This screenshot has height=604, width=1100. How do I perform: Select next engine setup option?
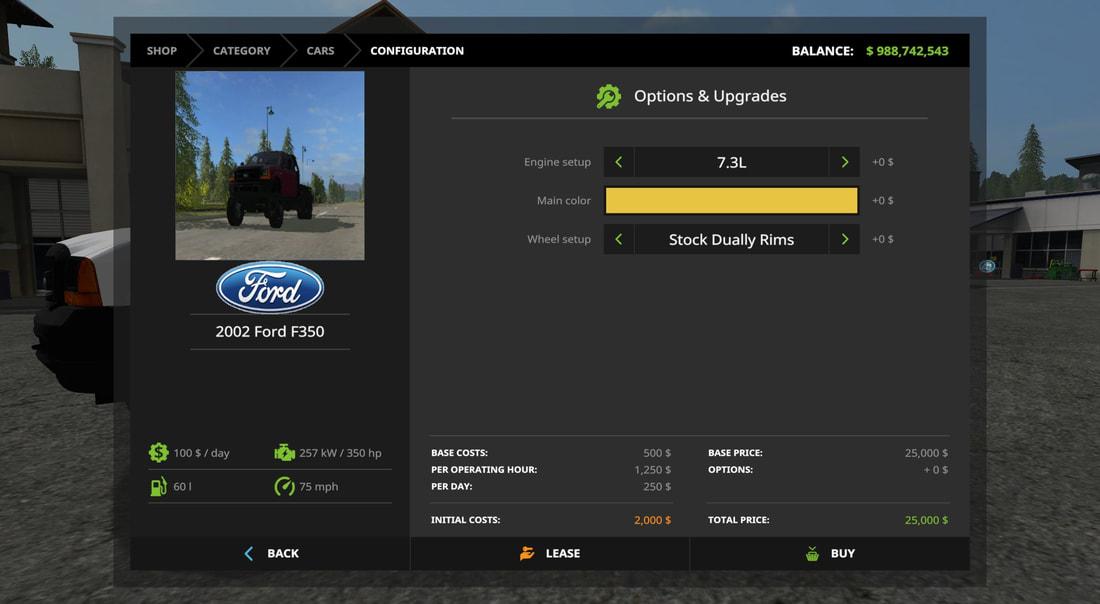(x=844, y=162)
